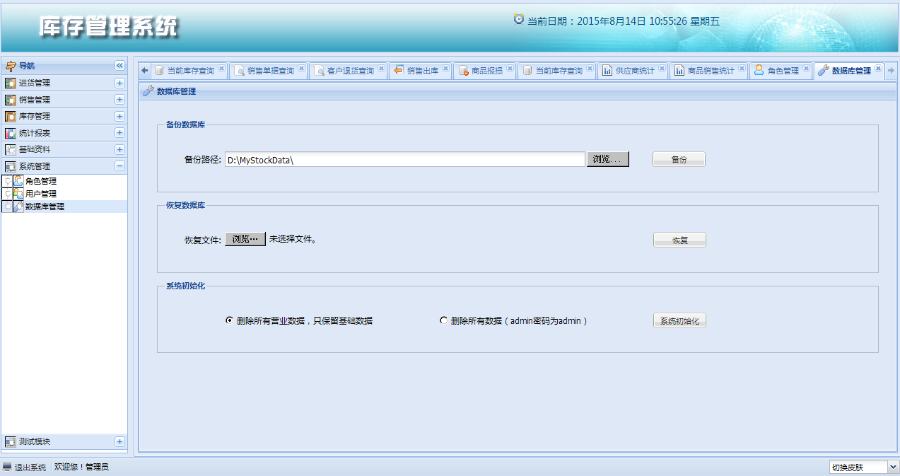Click the 用户管理 tree node icon
This screenshot has width=900, height=476.
coord(18,194)
